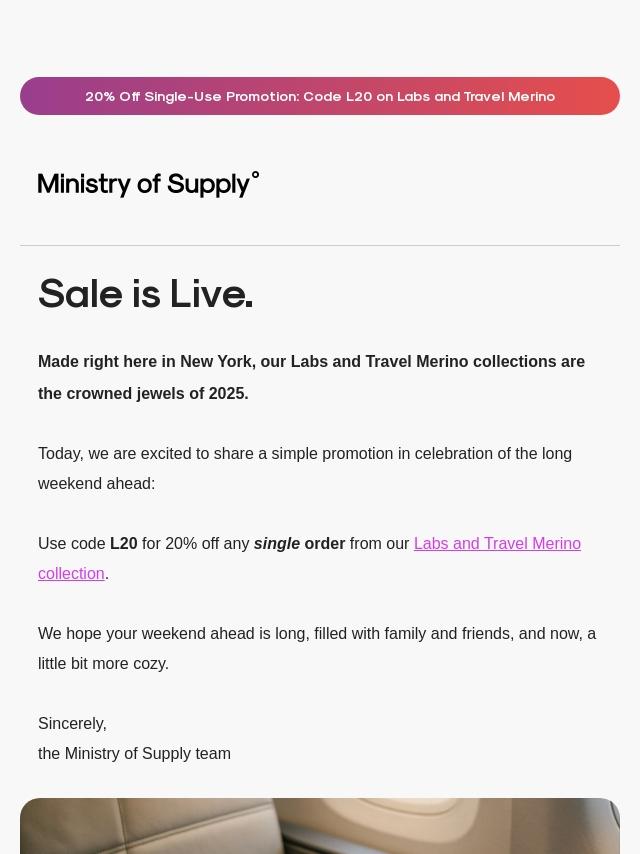Viewport: 640px width, 854px height.
Task: Click "little bit more cozy." text
Action: (103, 664)
